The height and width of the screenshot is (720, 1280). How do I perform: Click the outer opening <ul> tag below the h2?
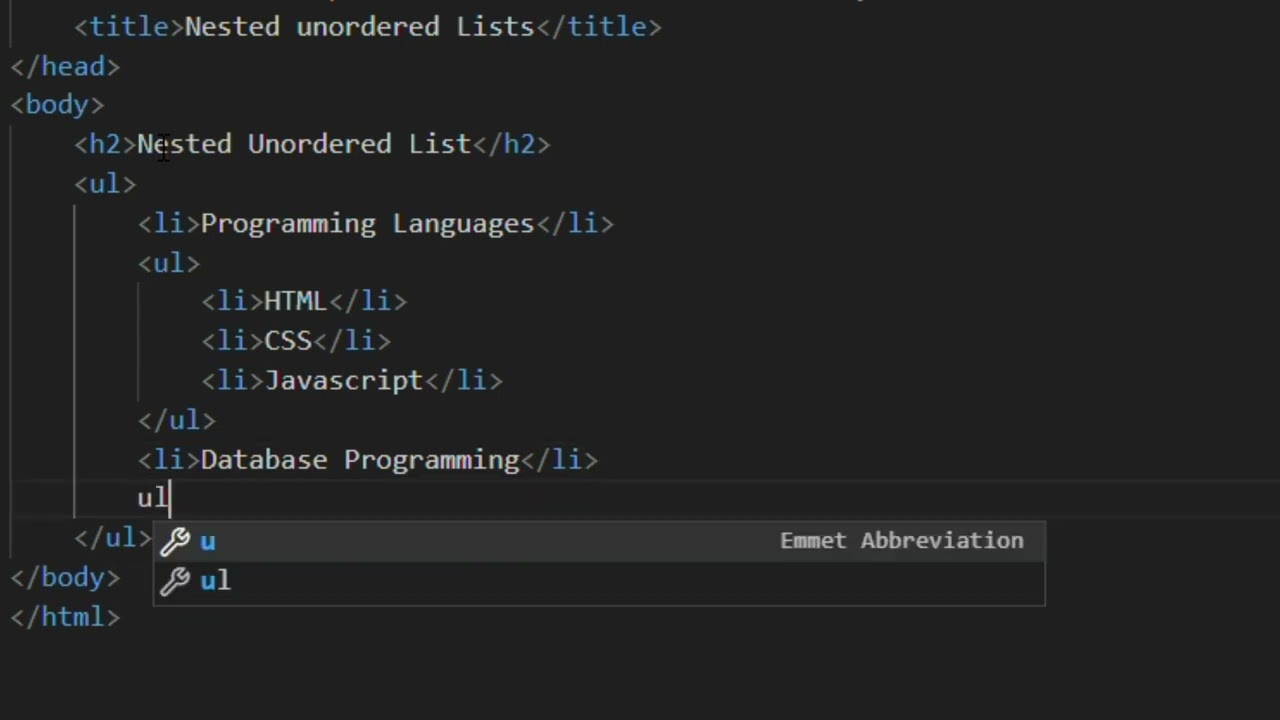[x=105, y=184]
